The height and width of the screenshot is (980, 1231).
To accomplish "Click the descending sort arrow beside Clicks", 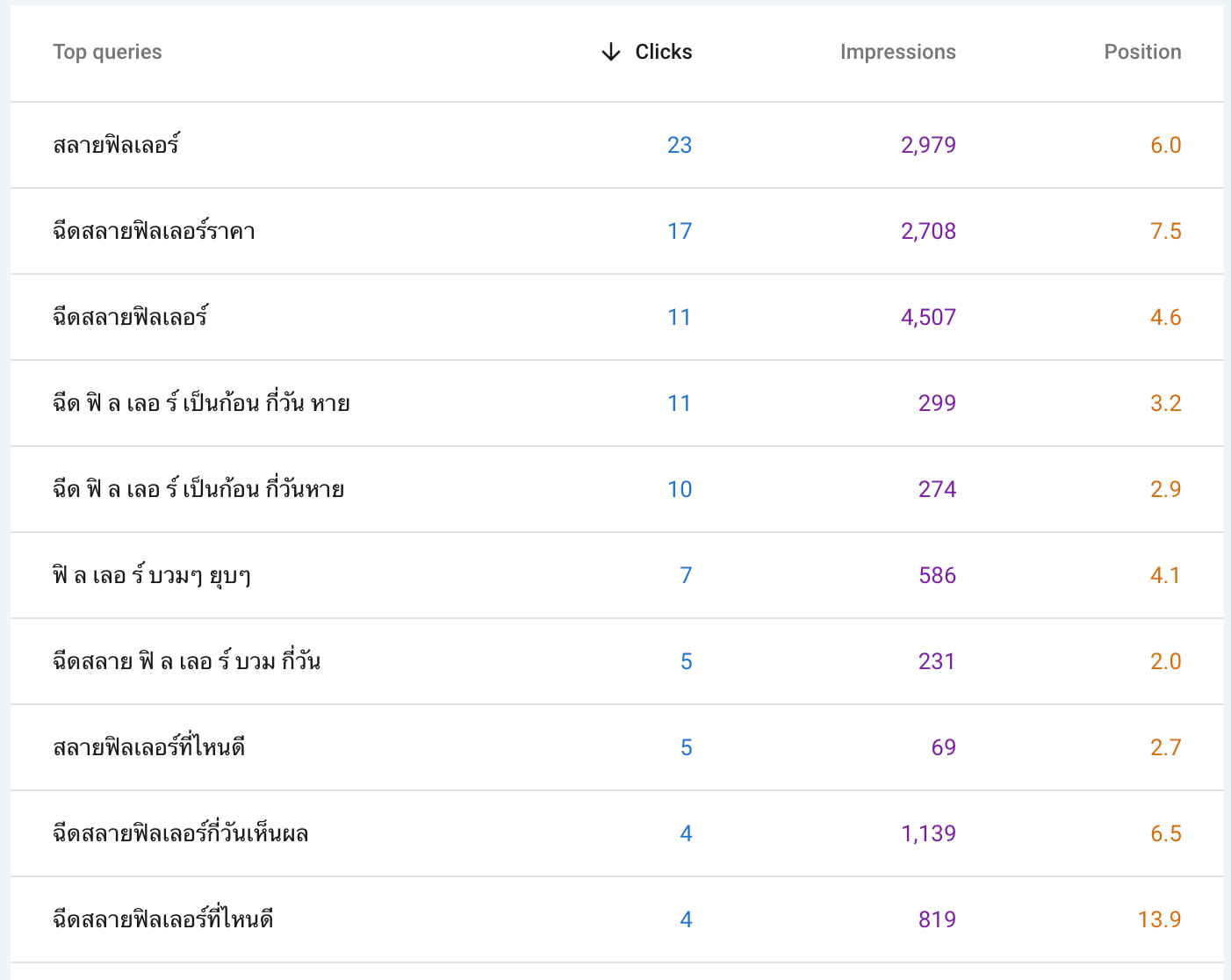I will pos(609,52).
